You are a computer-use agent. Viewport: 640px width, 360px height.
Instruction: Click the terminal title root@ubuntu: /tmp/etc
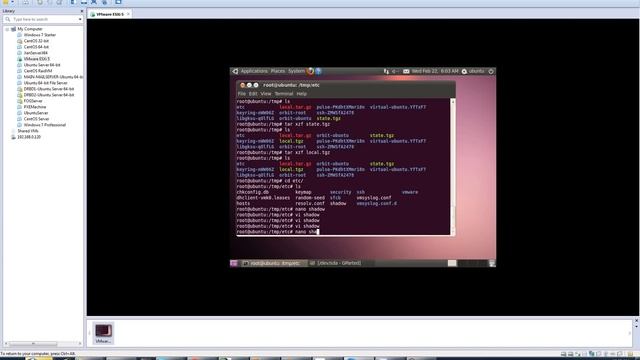291,85
